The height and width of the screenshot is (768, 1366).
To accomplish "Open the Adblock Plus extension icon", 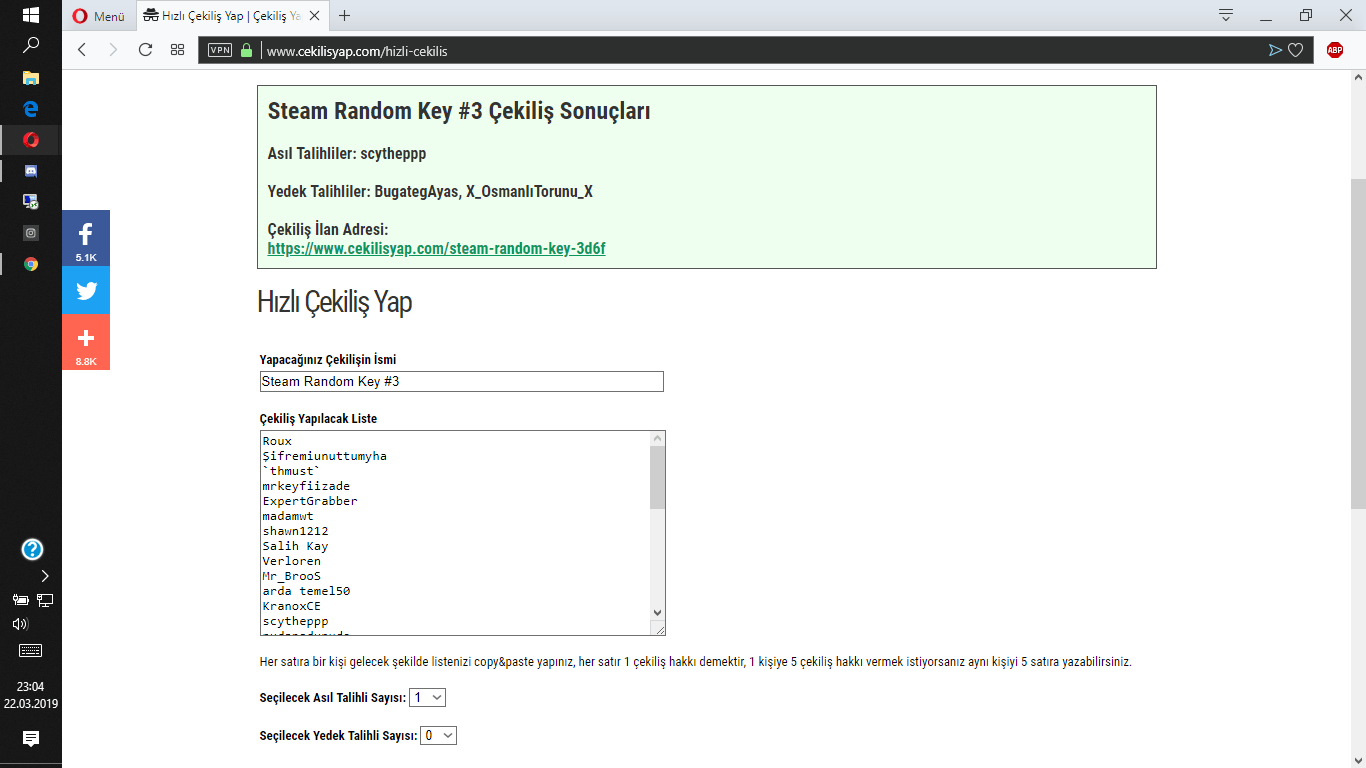I will tap(1335, 50).
